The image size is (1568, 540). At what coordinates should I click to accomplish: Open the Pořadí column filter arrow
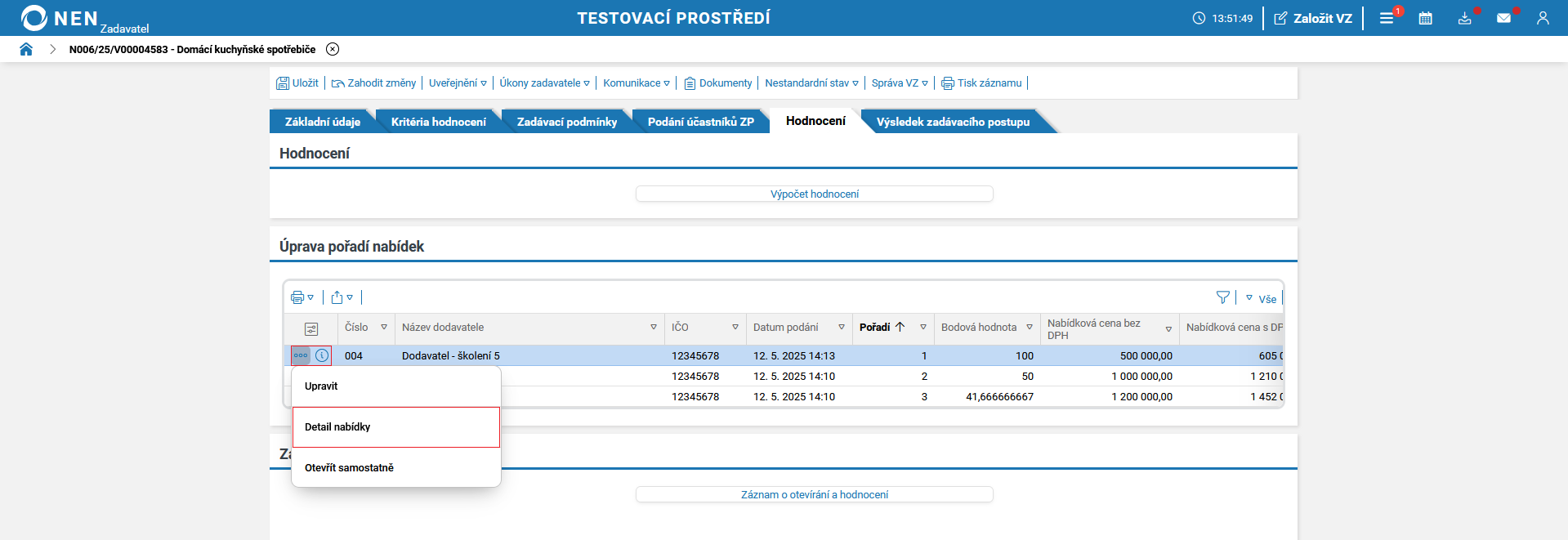923,327
